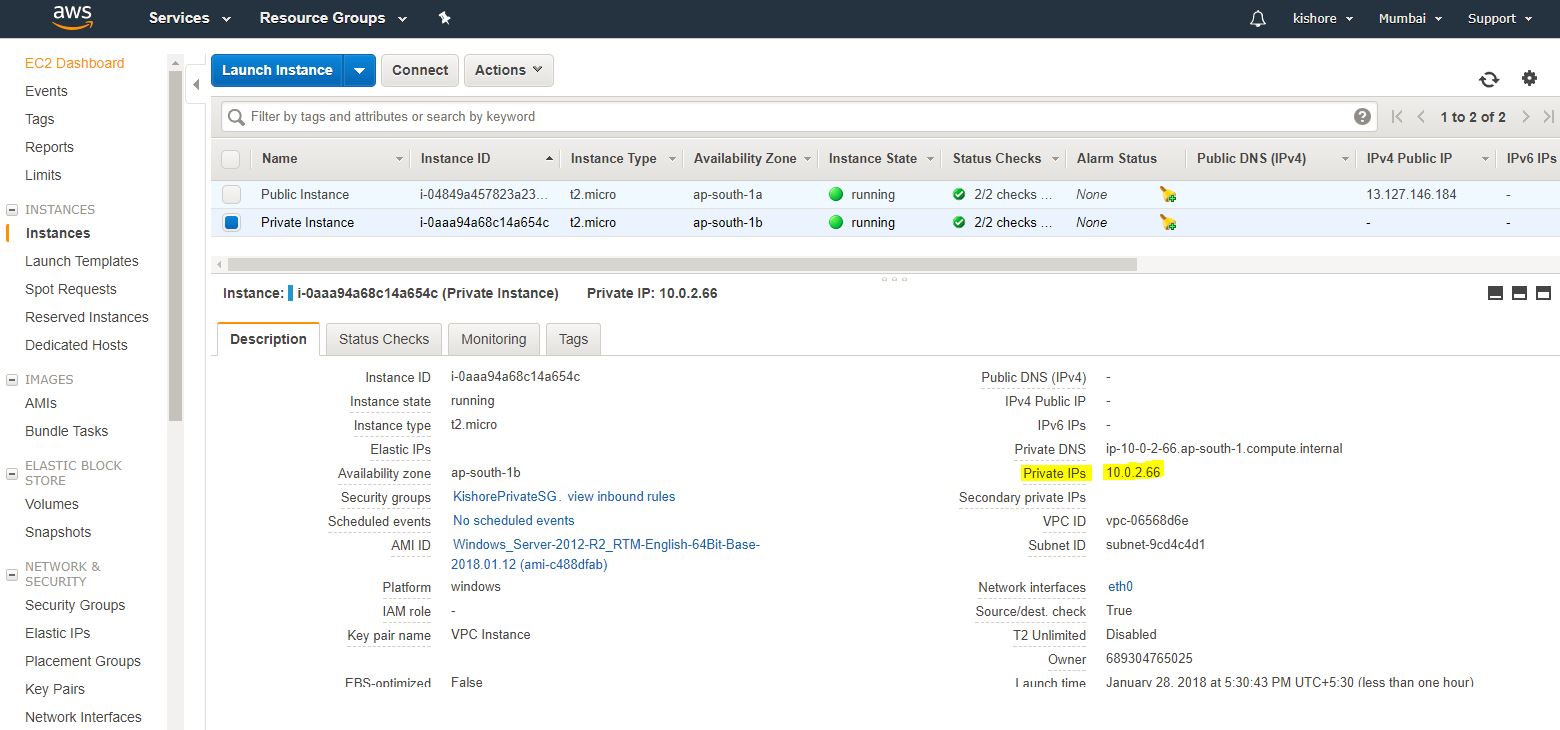Open table settings gear icon
The image size is (1560, 730).
pyautogui.click(x=1529, y=79)
